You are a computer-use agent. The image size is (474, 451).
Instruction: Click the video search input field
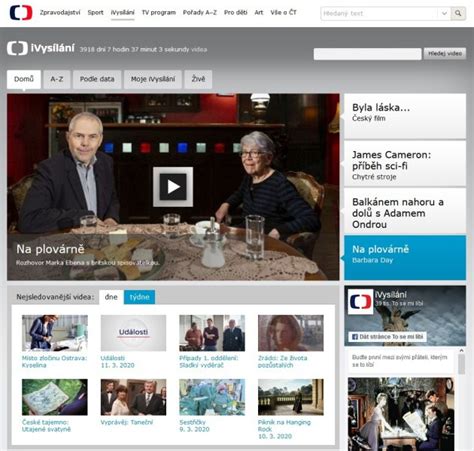[x=367, y=54]
